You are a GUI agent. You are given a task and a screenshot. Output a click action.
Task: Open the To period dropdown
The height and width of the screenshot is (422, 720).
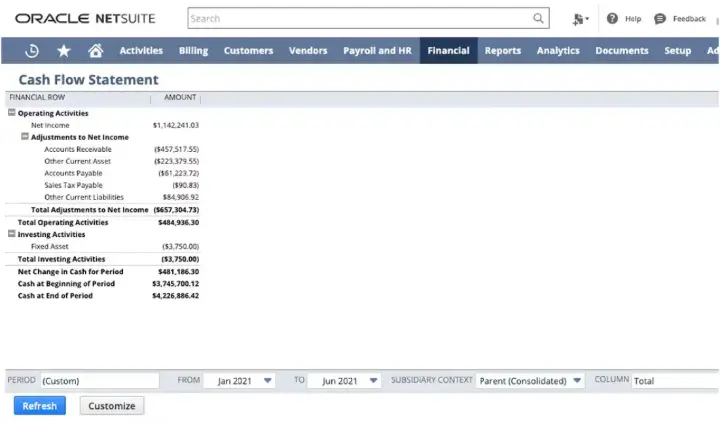click(373, 381)
